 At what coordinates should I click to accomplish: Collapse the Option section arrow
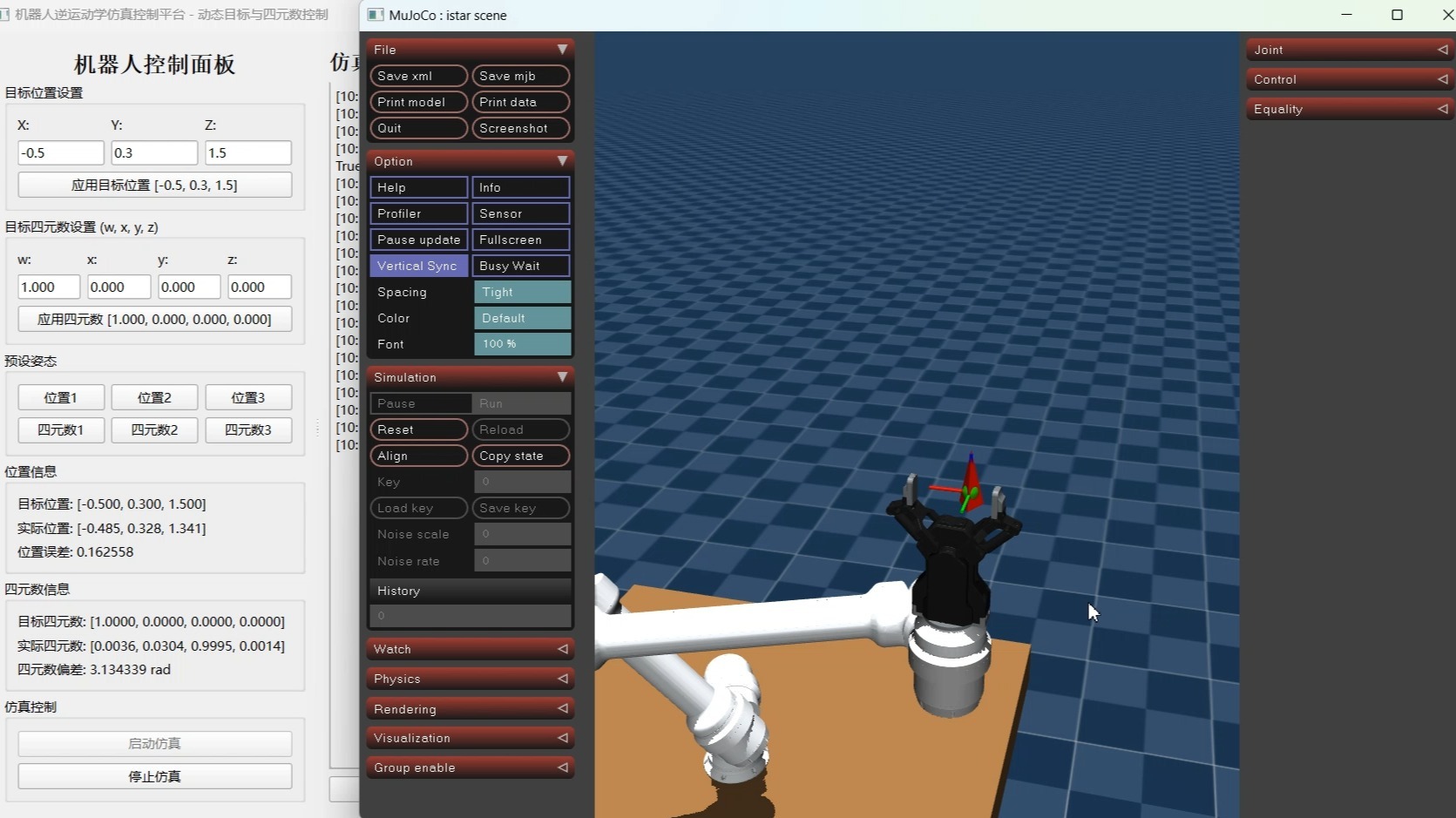(562, 161)
